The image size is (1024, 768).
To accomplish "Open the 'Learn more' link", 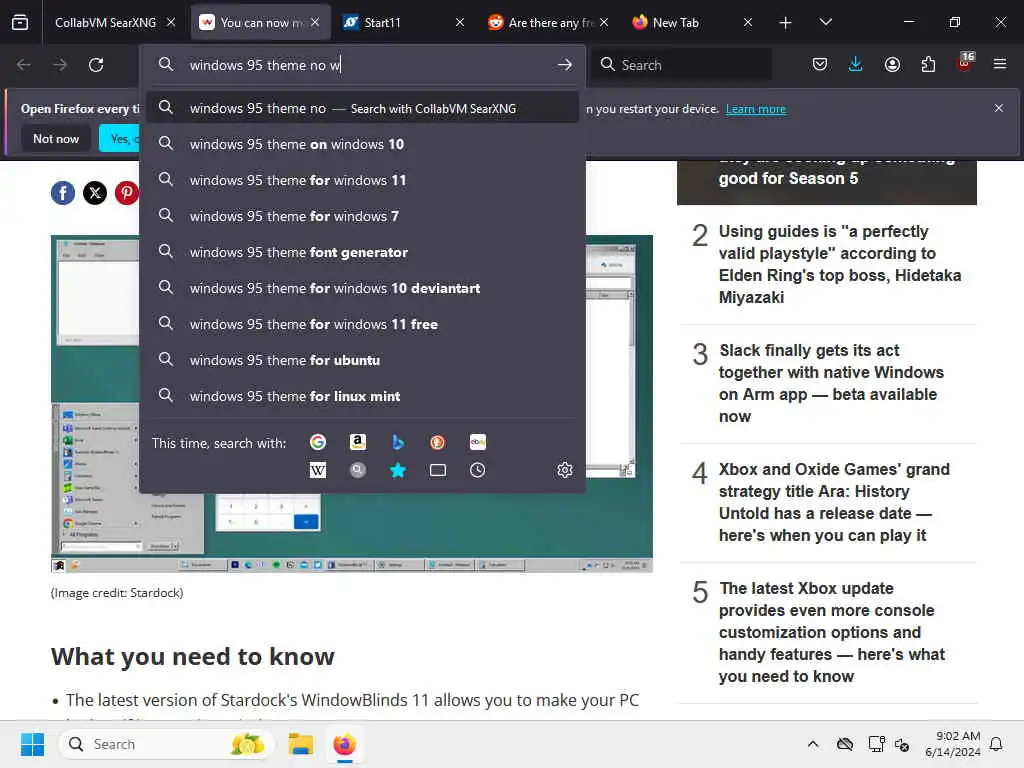I will pos(756,109).
